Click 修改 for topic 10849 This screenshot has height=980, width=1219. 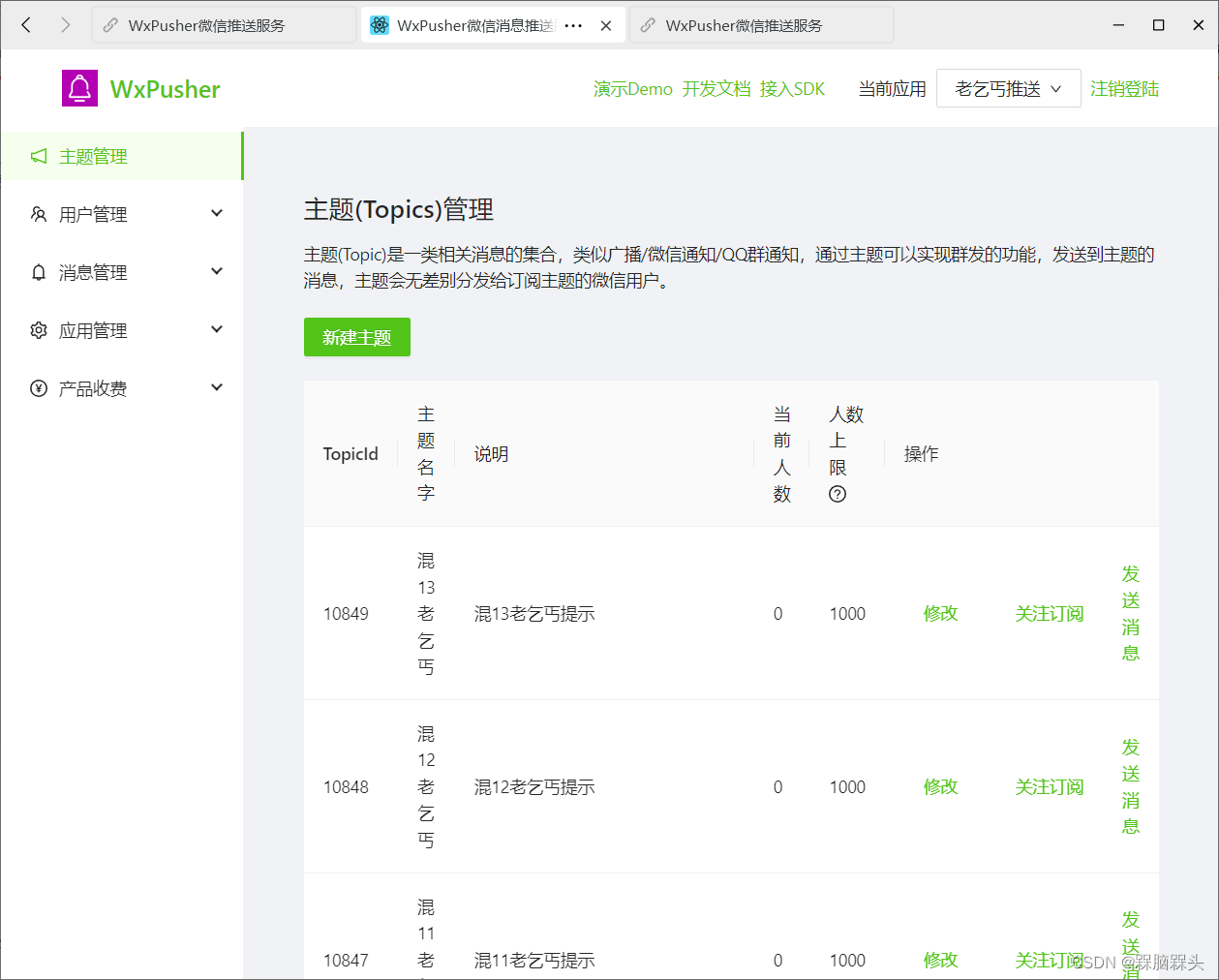(940, 613)
